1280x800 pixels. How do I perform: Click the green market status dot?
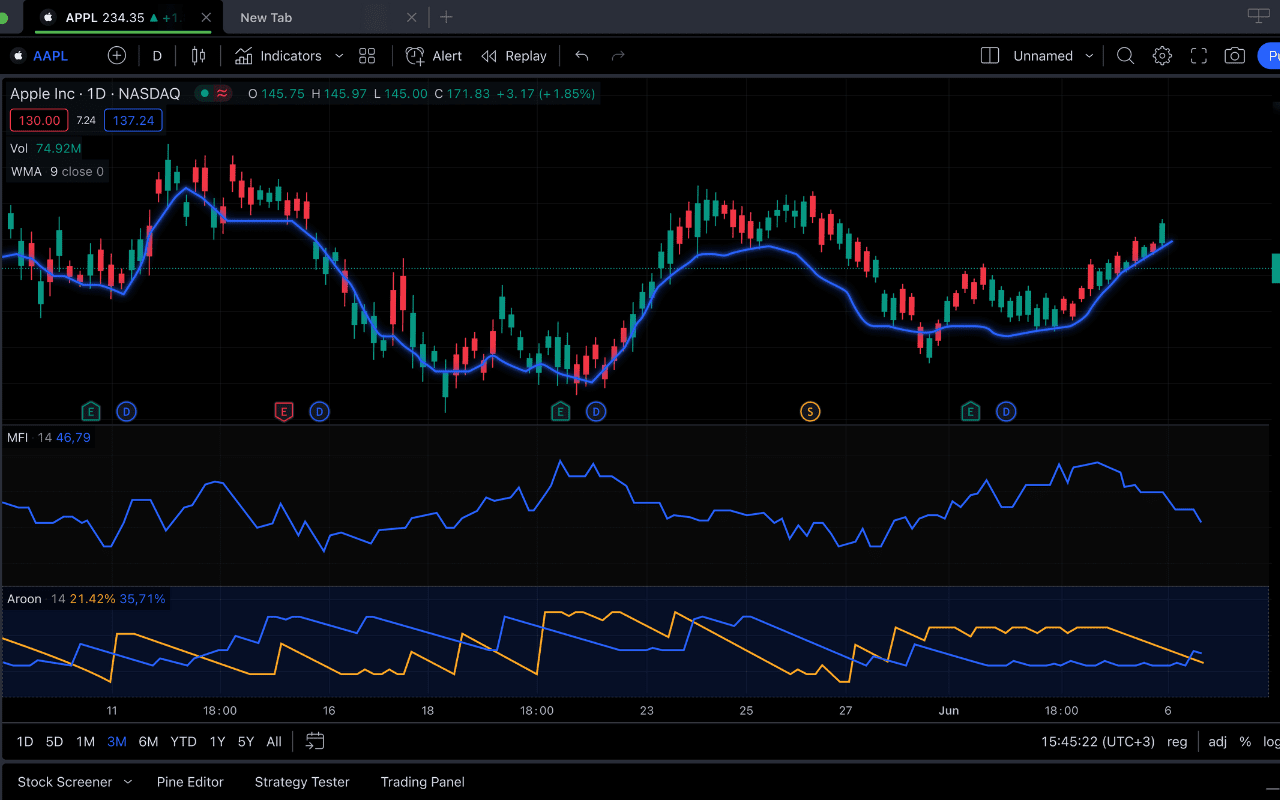tap(204, 93)
